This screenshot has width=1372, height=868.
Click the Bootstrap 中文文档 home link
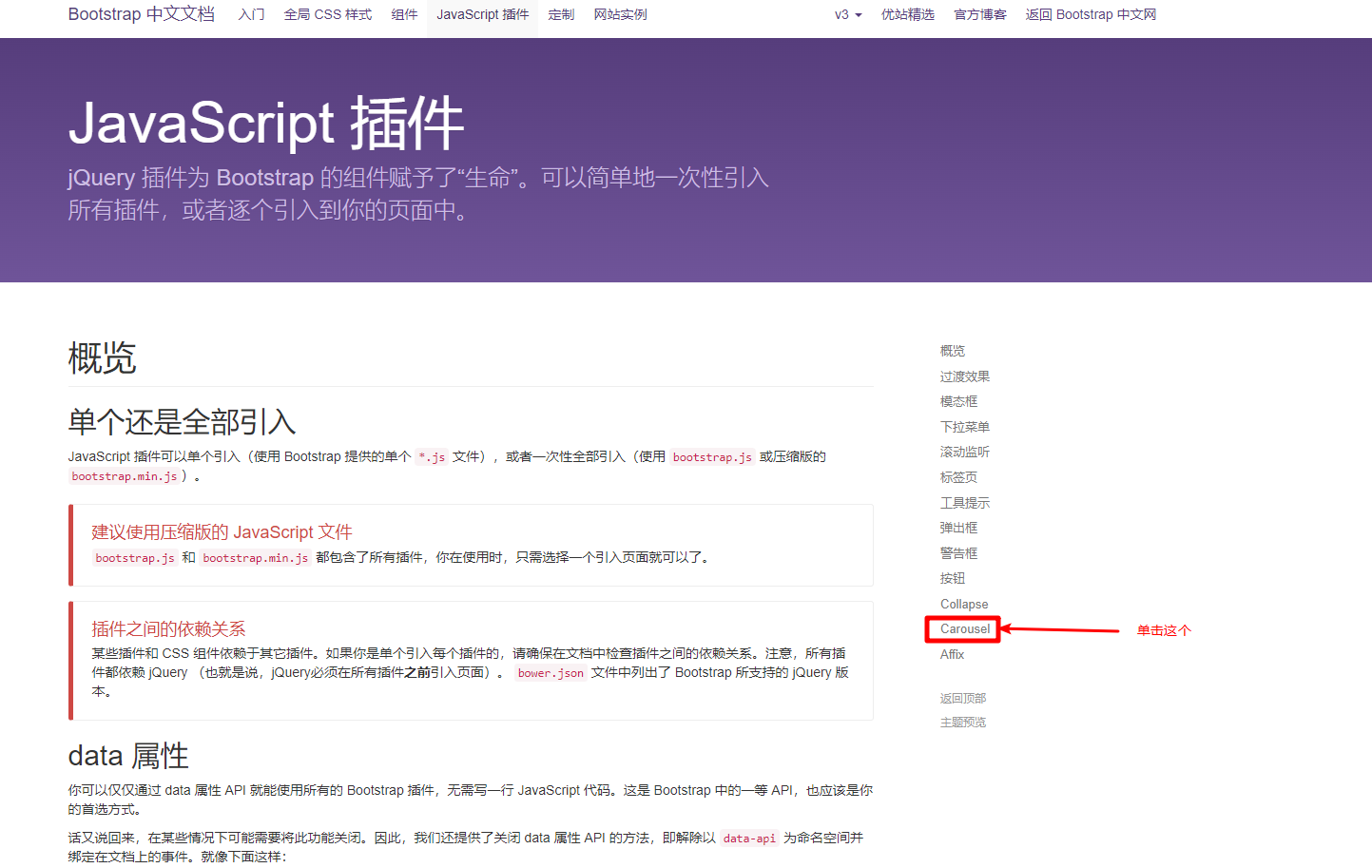tap(141, 14)
